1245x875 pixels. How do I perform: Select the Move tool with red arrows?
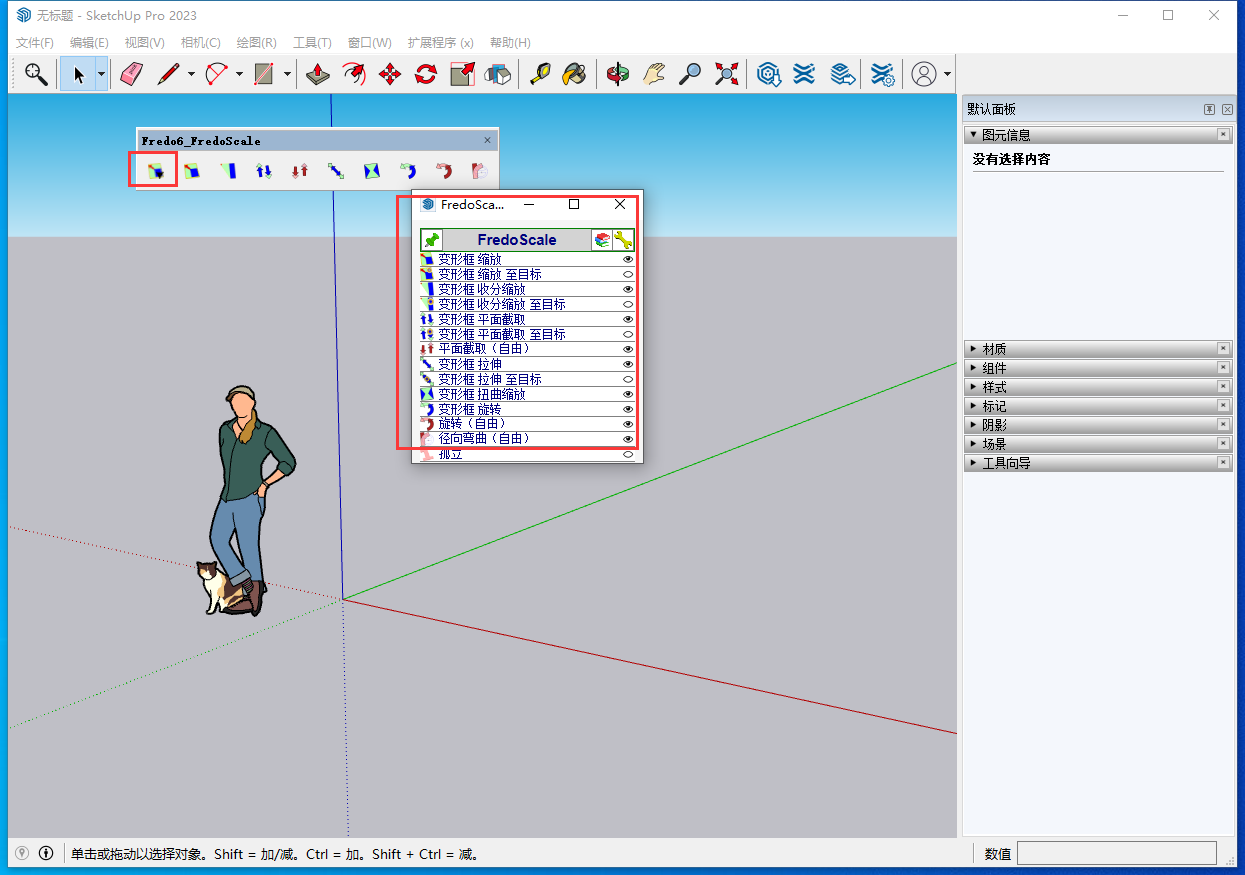pyautogui.click(x=390, y=74)
